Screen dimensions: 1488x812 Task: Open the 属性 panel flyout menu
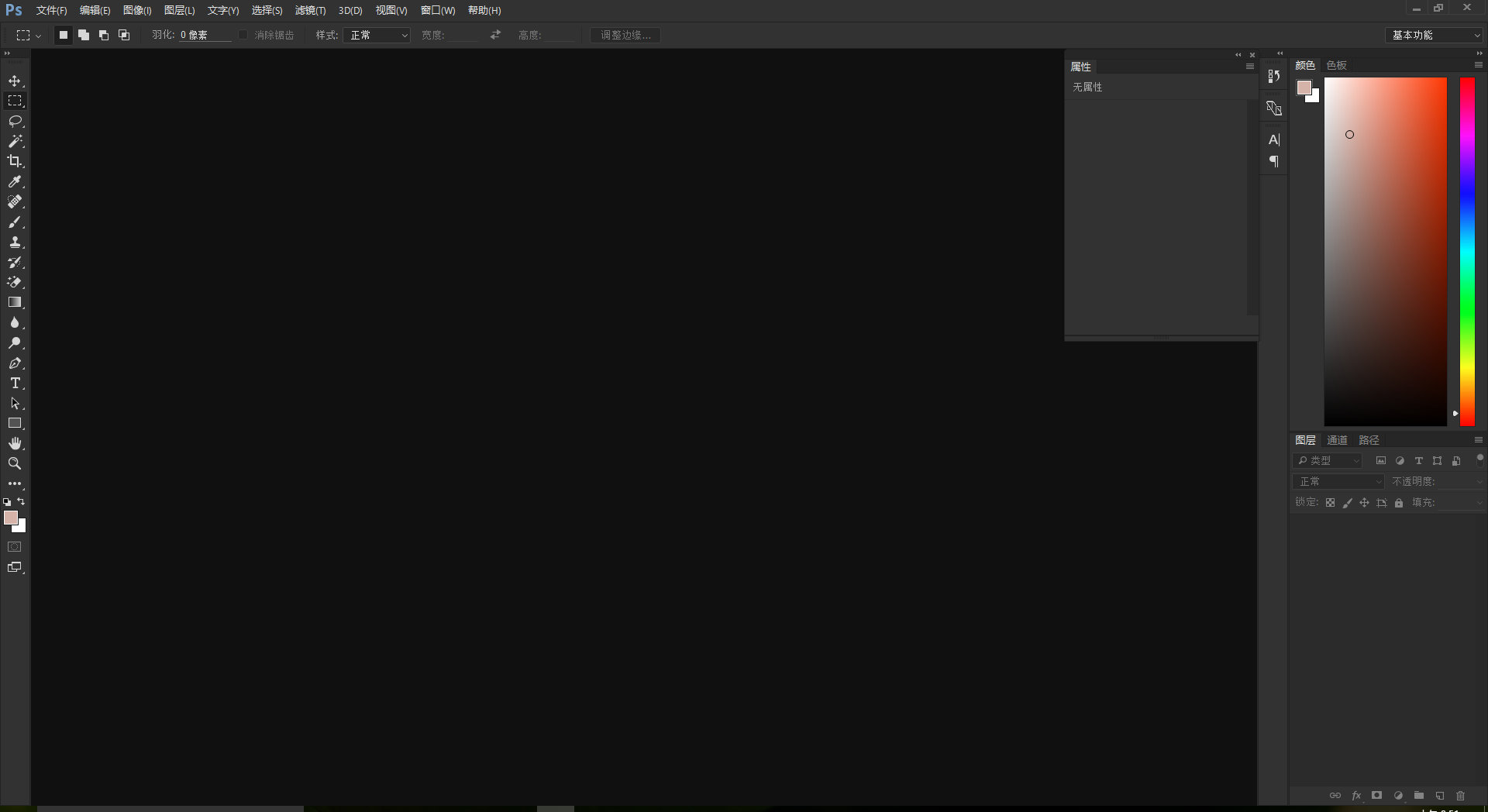(1250, 67)
